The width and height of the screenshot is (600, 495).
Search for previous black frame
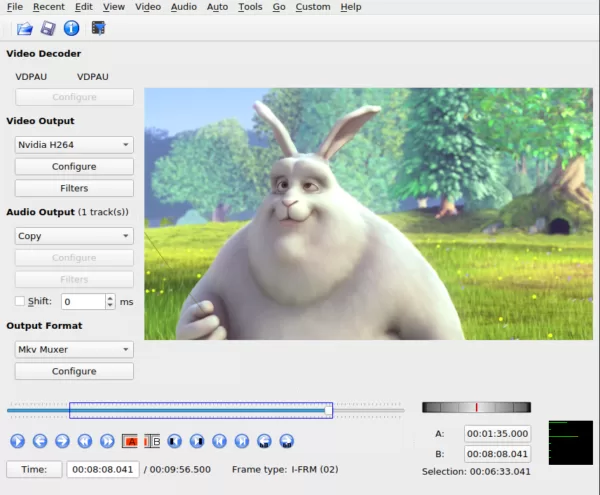coord(174,441)
